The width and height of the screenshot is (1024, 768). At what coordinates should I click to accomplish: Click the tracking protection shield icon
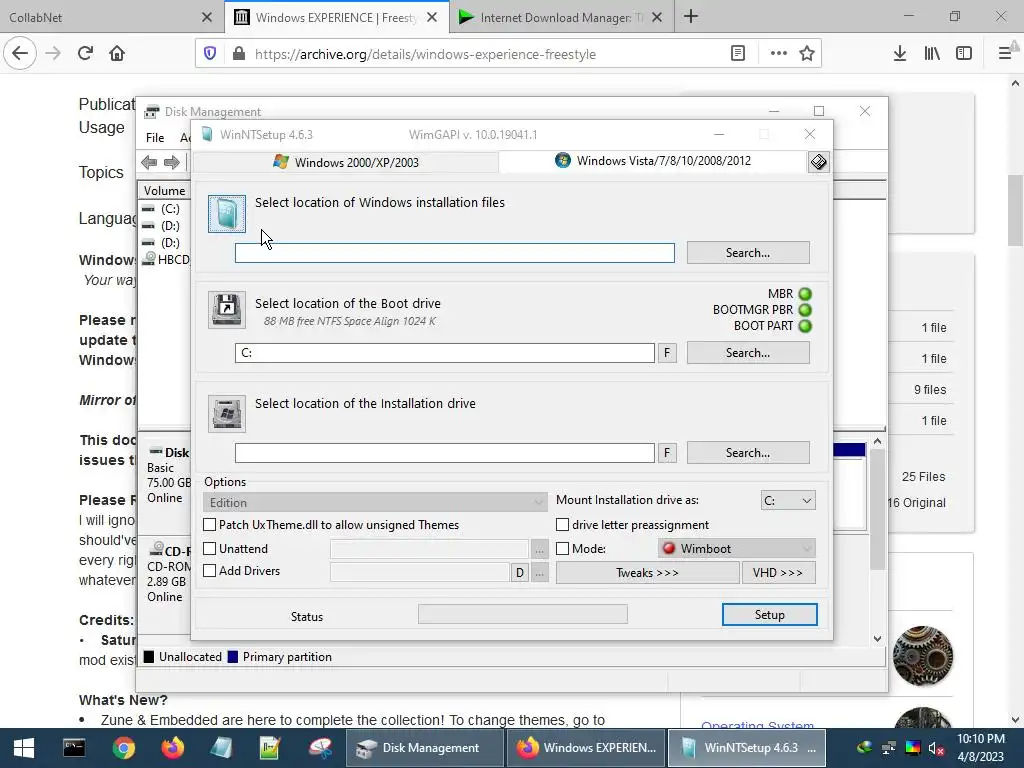point(210,54)
